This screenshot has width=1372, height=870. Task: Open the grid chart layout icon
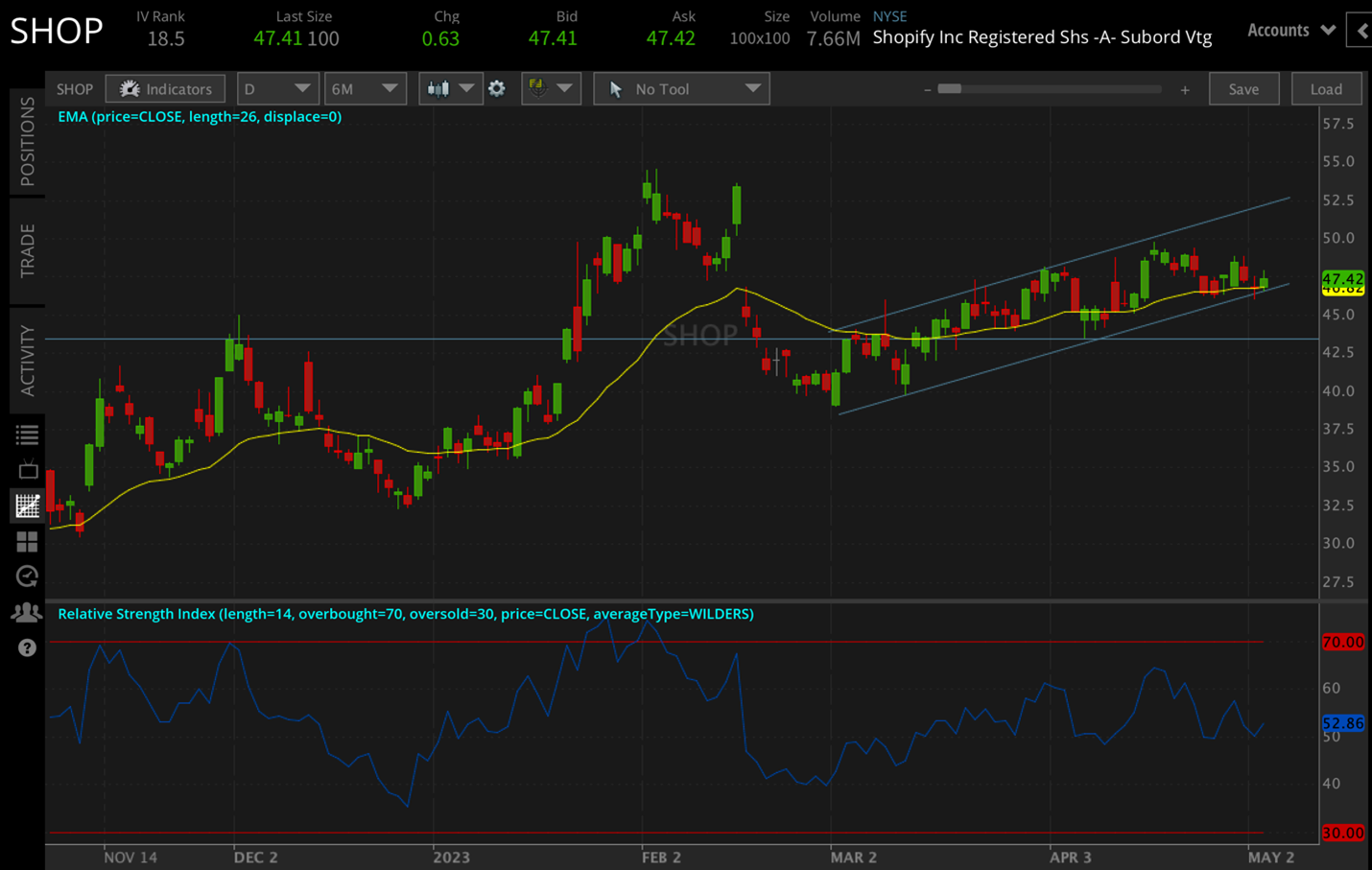27,542
